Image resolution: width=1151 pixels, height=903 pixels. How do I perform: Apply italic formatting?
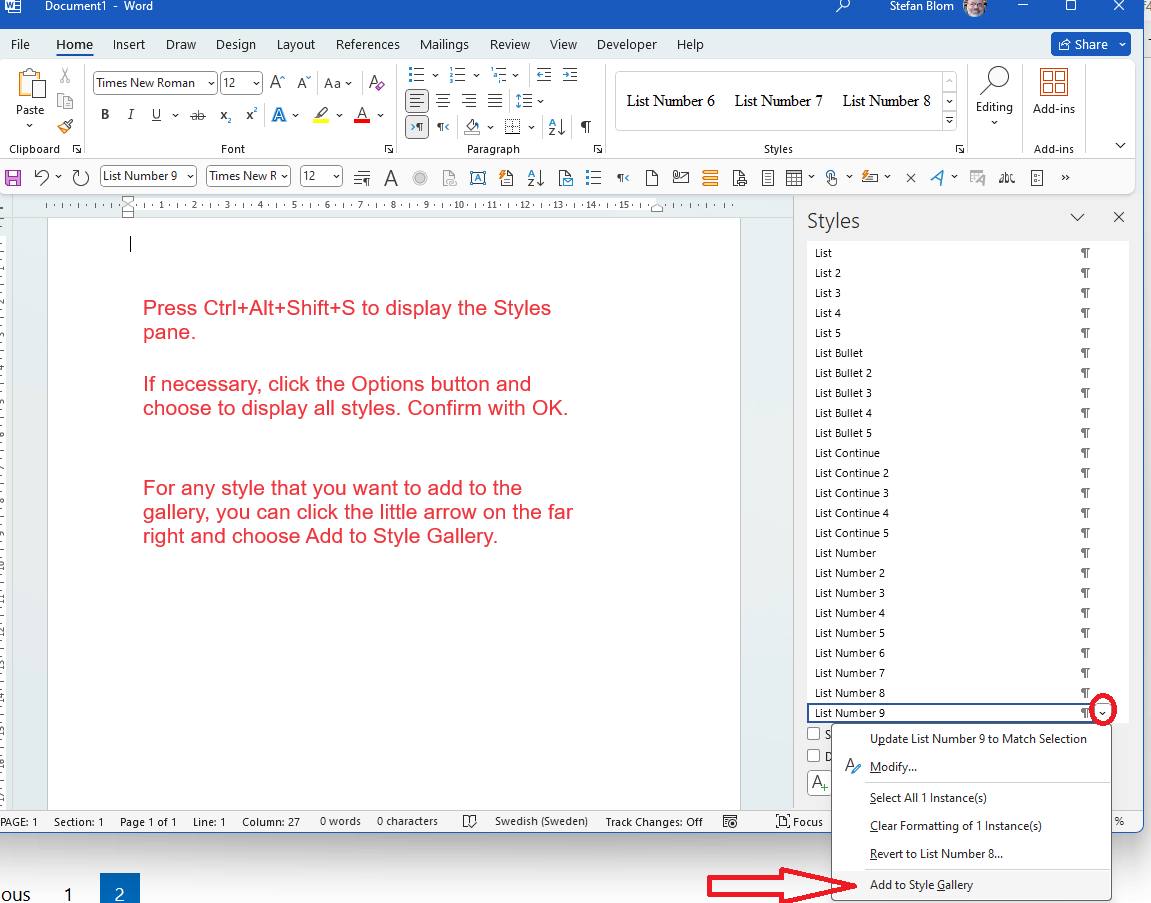tap(130, 114)
